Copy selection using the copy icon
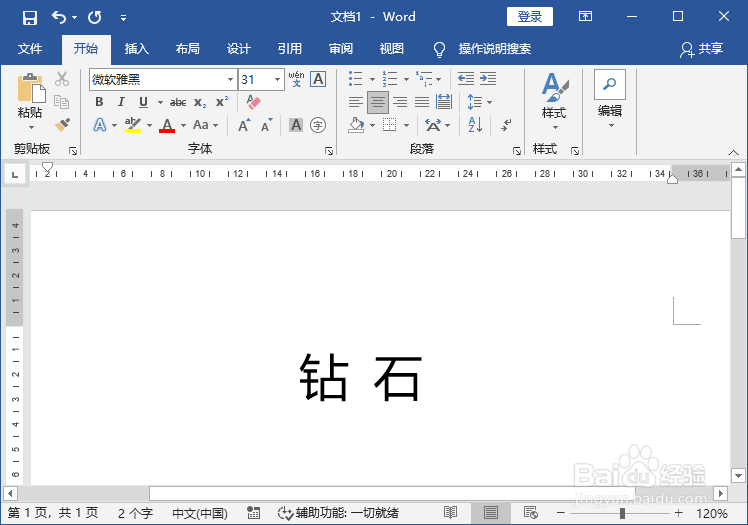The height and width of the screenshot is (525, 748). point(62,102)
